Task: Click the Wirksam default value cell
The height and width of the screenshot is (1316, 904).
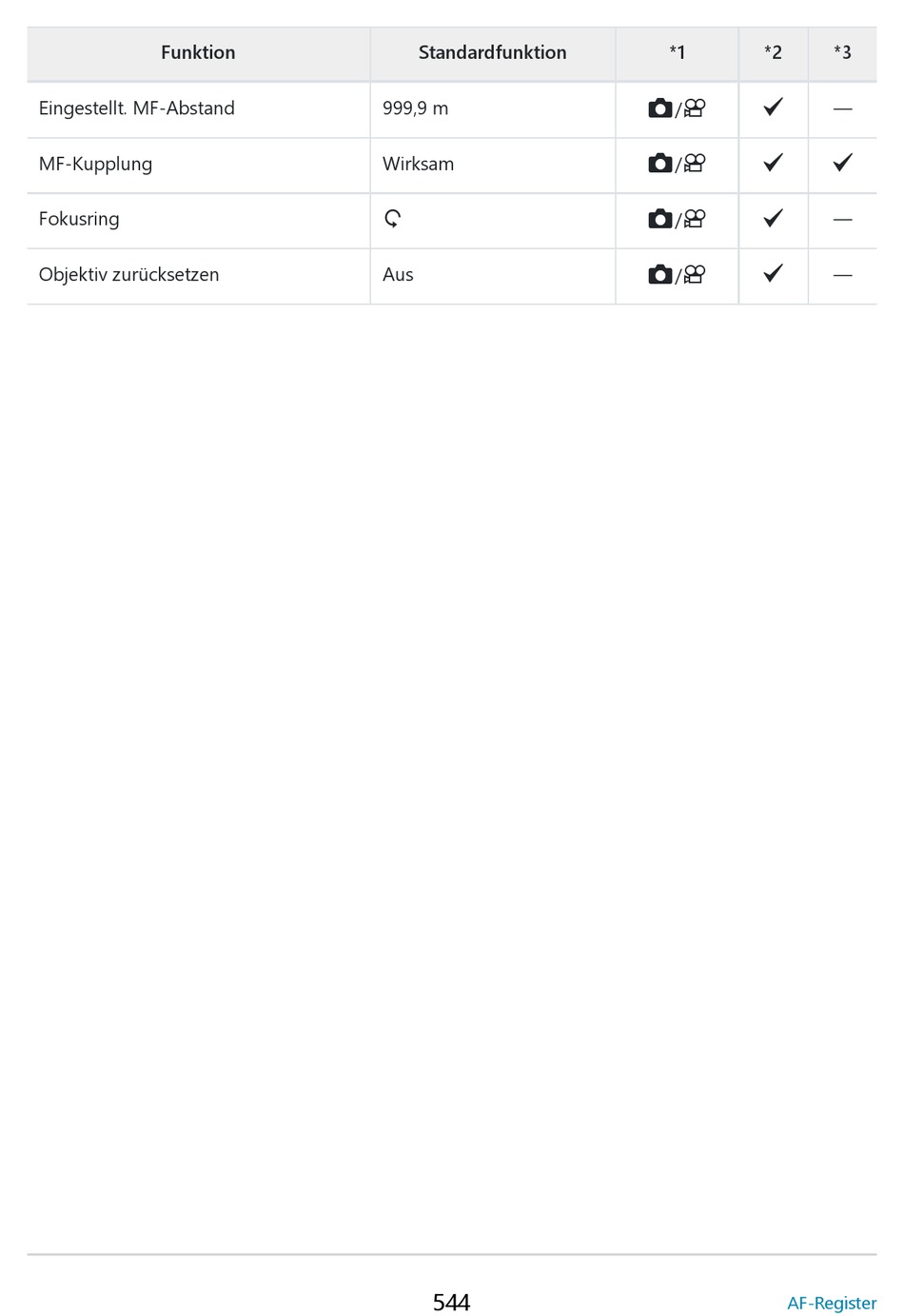Action: (492, 165)
